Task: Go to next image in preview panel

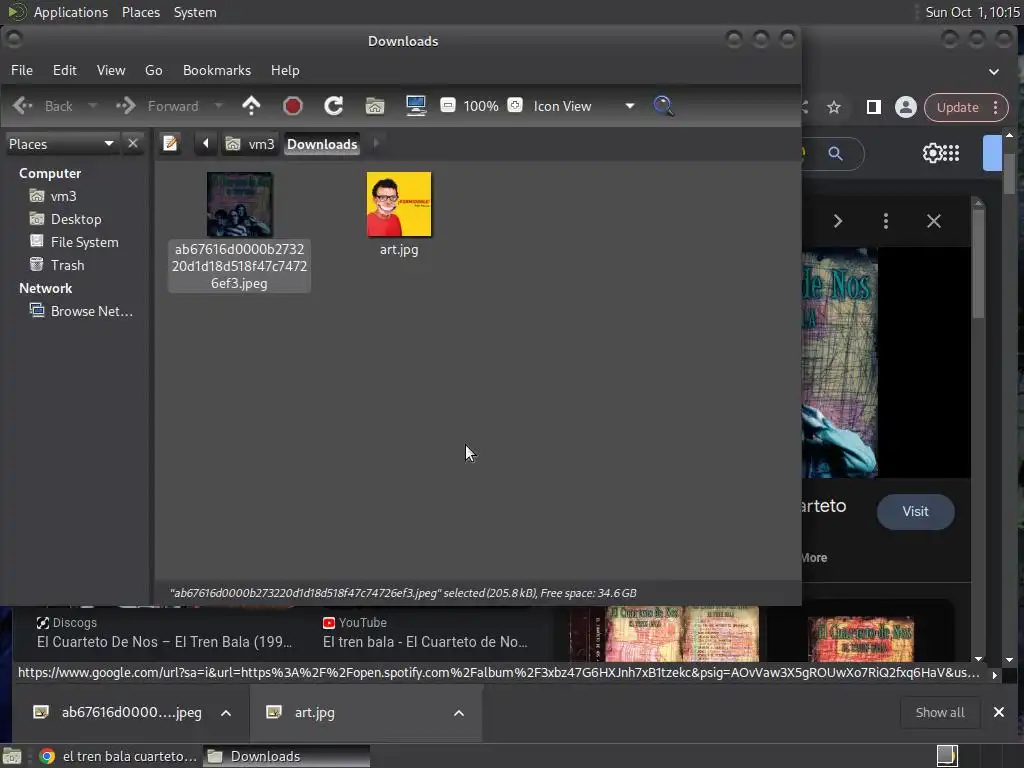Action: point(838,221)
